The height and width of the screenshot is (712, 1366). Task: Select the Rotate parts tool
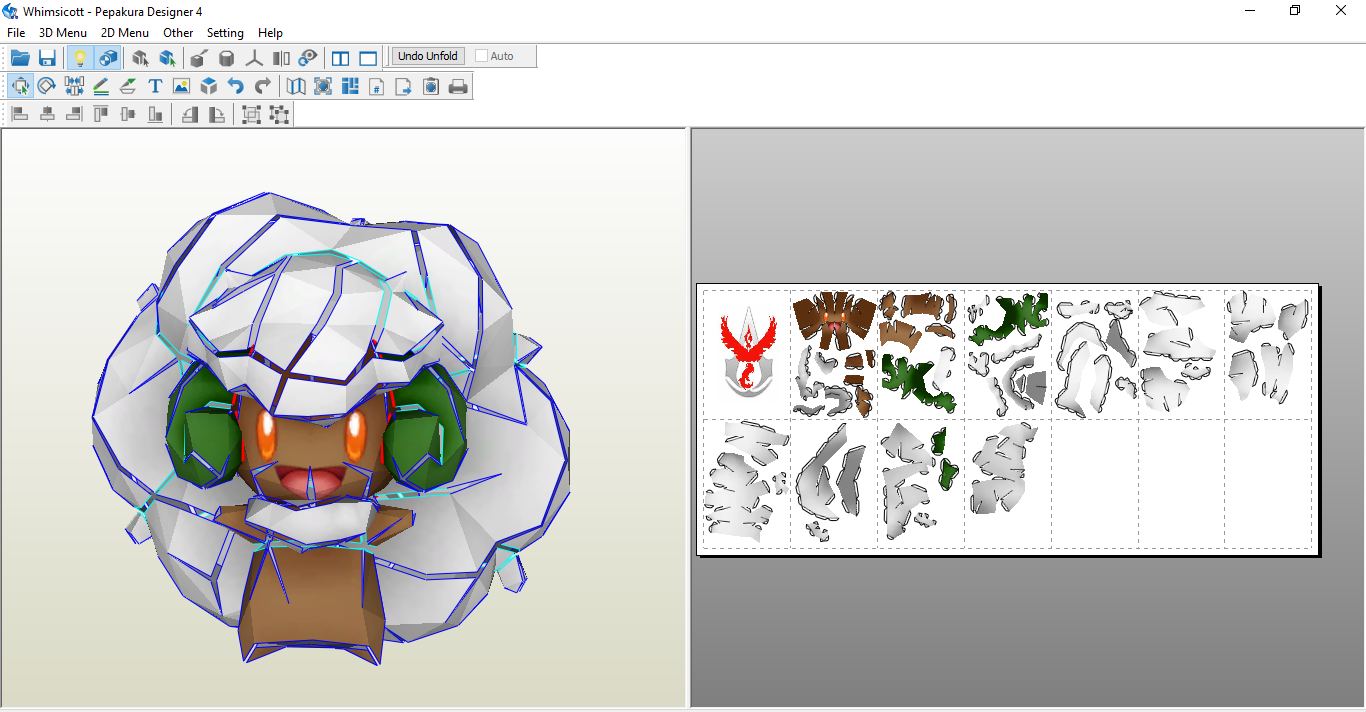[x=46, y=86]
